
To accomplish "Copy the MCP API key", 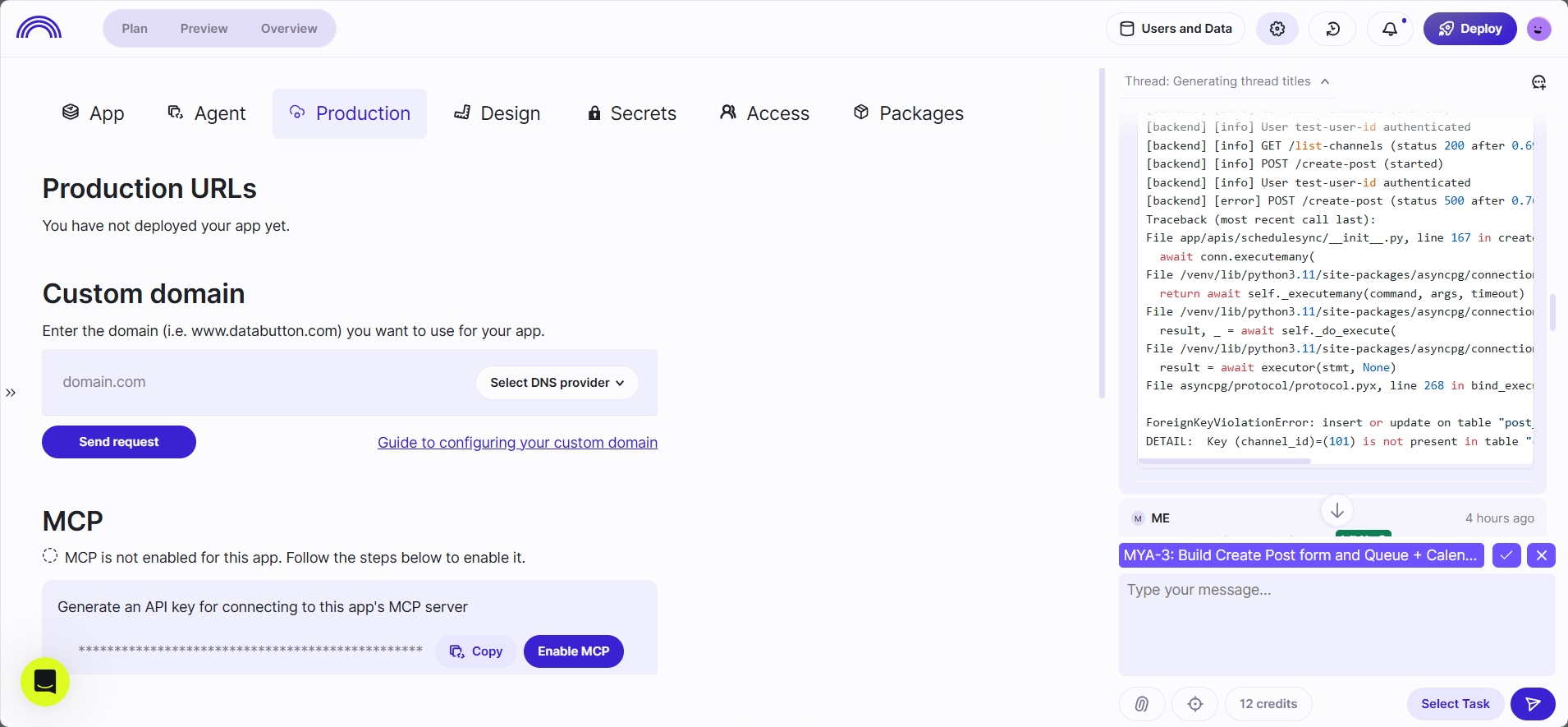I will pyautogui.click(x=476, y=651).
